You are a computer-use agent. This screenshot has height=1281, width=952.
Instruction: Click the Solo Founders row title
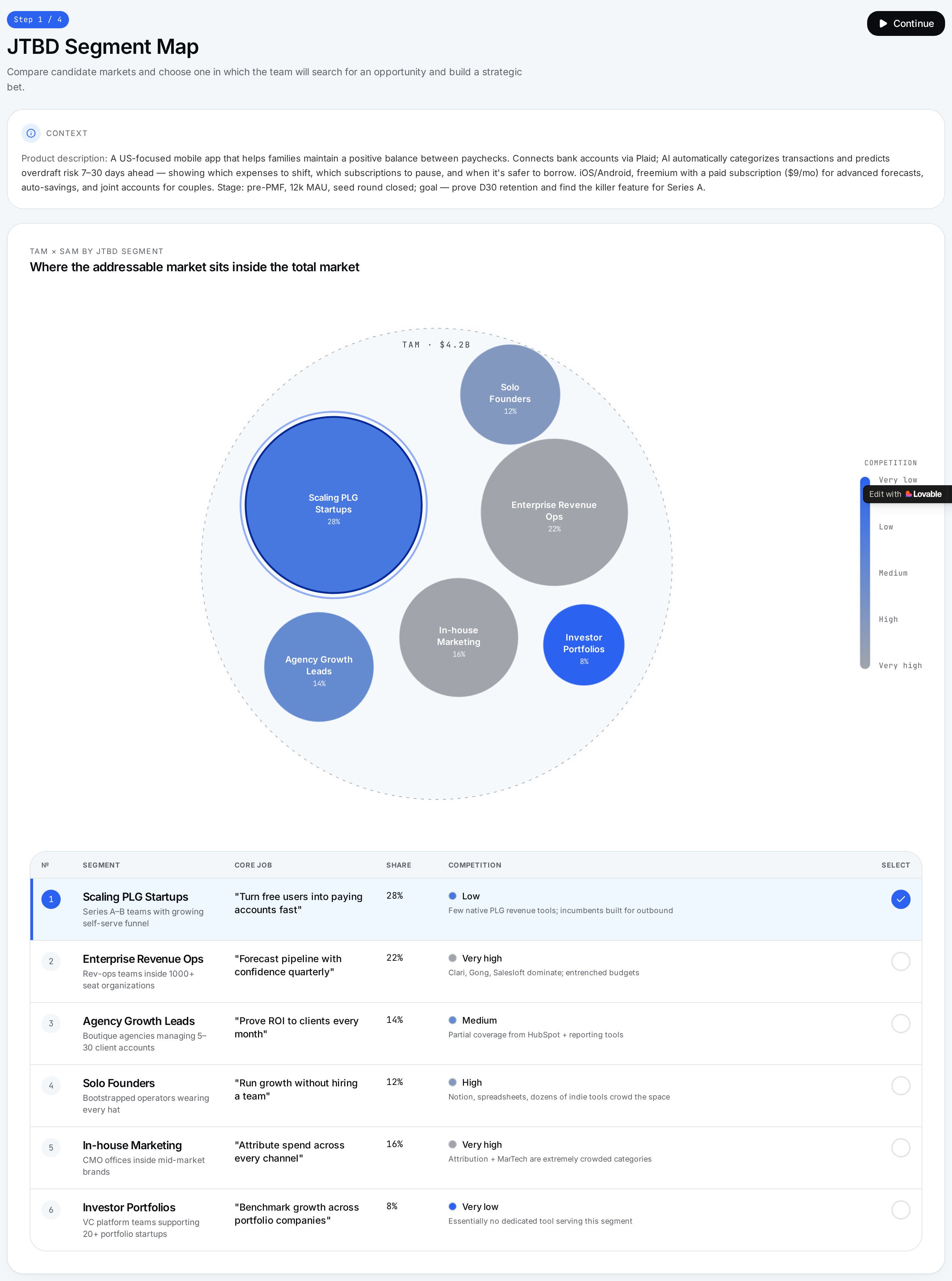point(119,1083)
